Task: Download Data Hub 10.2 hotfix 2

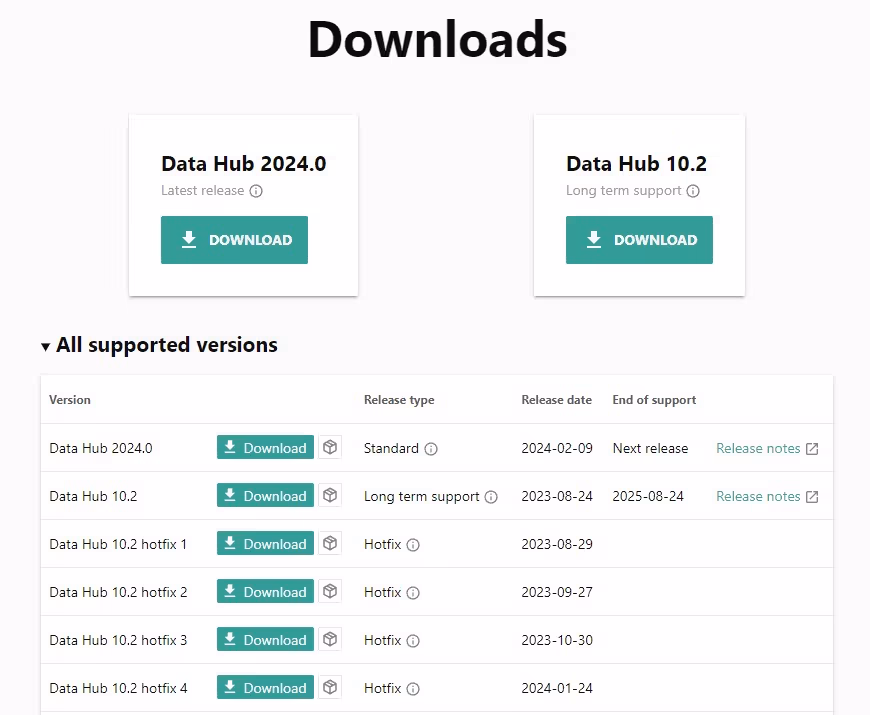Action: [x=265, y=592]
